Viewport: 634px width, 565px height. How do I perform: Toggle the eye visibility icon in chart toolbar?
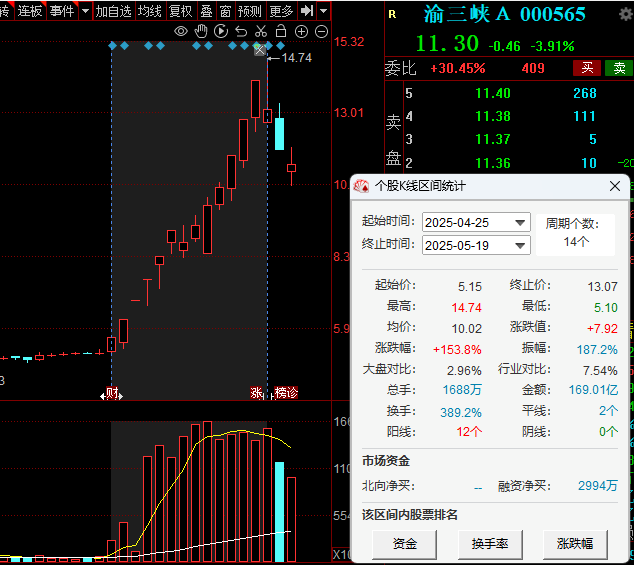[x=181, y=32]
